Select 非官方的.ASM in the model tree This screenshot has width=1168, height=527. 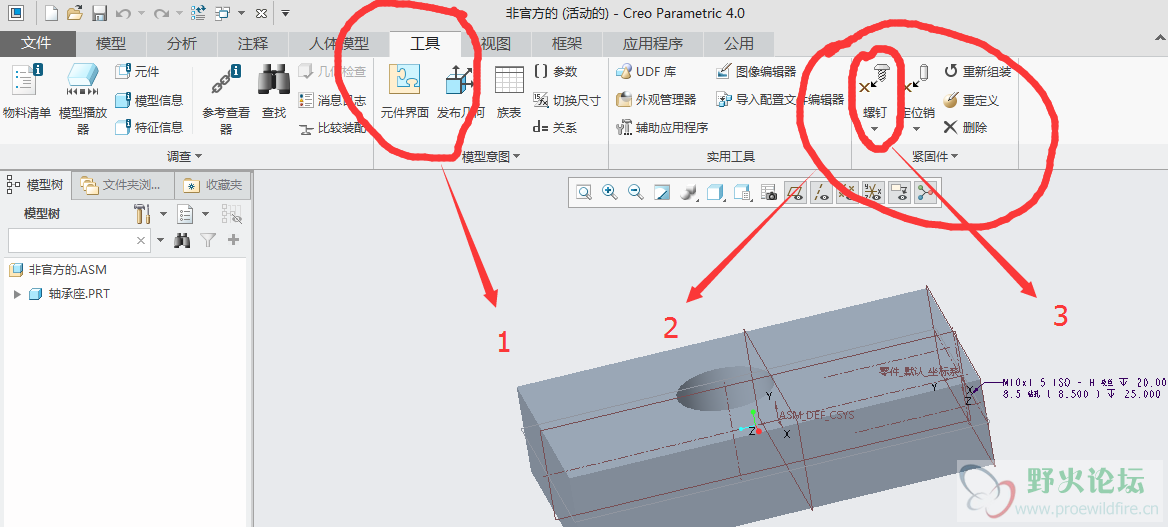60,269
